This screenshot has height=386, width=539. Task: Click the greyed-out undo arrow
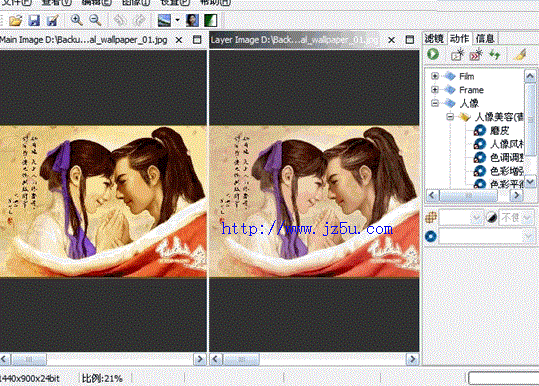[x=120, y=21]
